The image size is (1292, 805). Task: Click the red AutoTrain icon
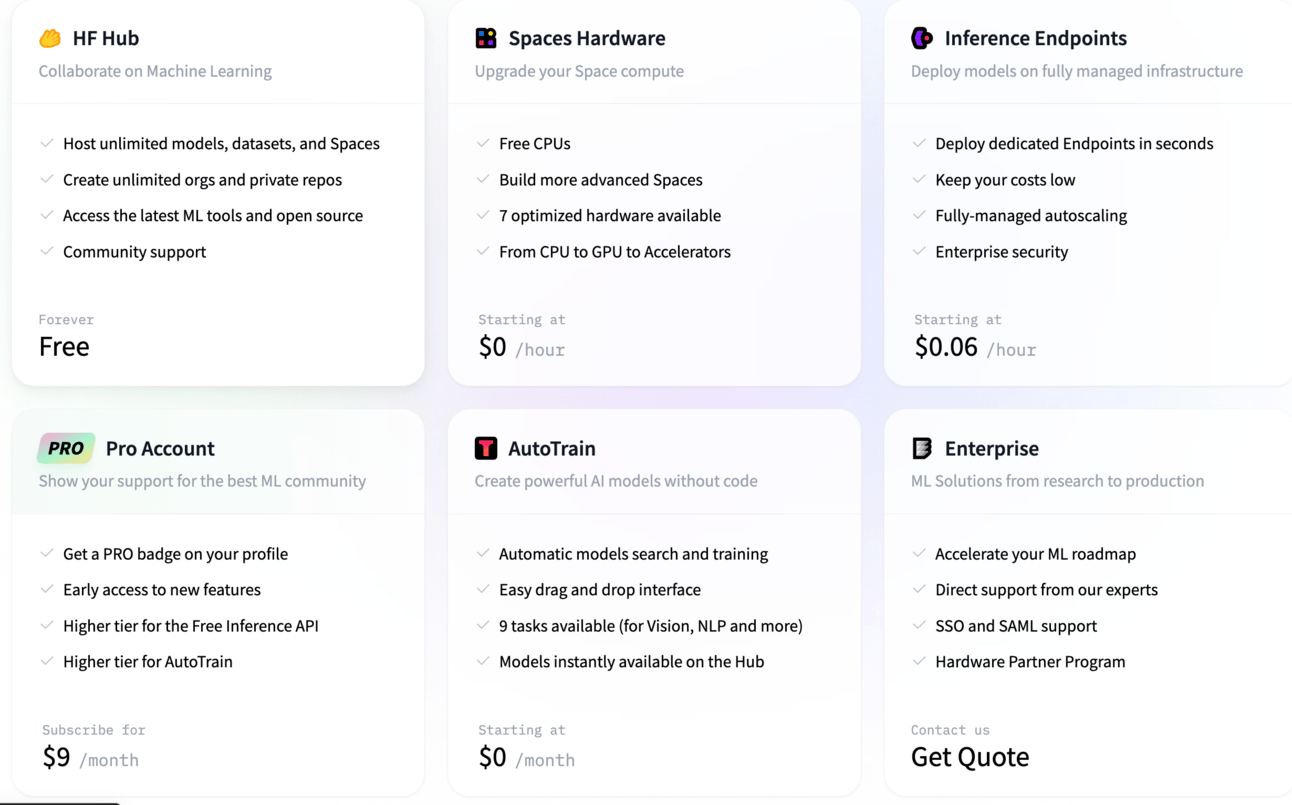[486, 448]
